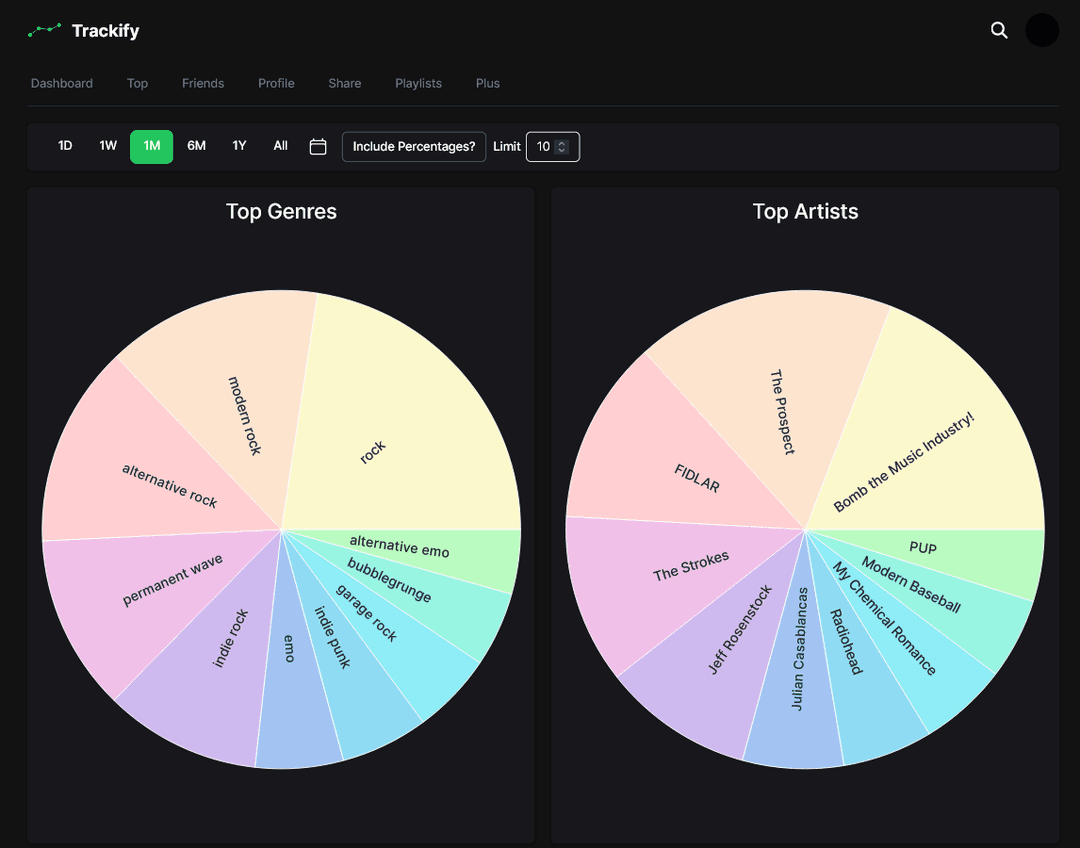Open the Plus upgrade page
The image size is (1080, 848).
[487, 84]
